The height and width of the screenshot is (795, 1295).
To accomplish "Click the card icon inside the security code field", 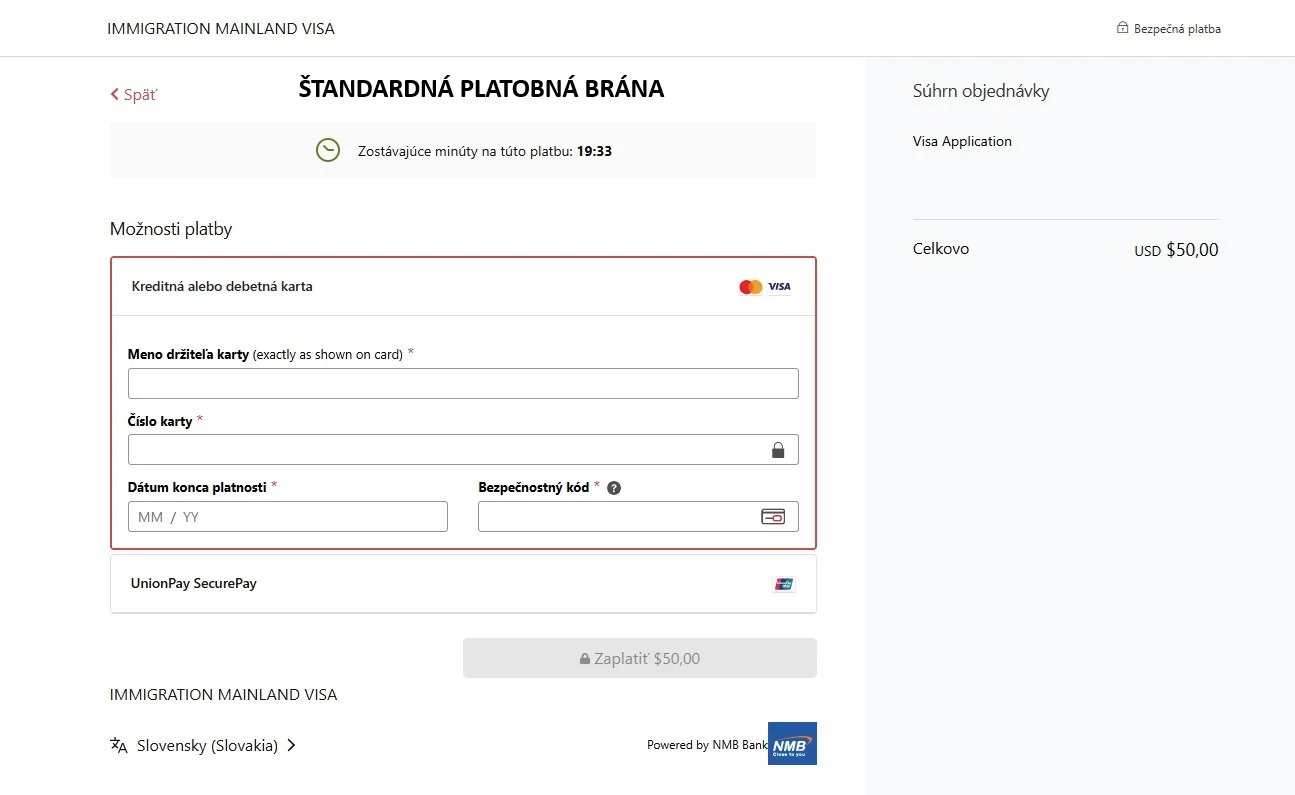I will 774,516.
